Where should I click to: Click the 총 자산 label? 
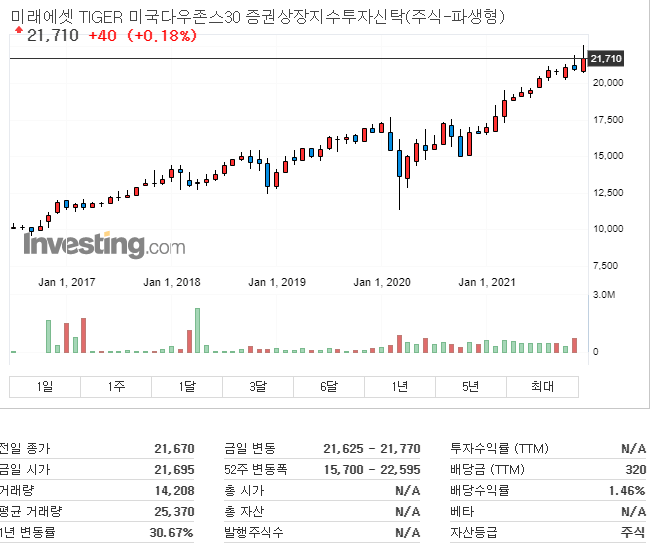[244, 512]
